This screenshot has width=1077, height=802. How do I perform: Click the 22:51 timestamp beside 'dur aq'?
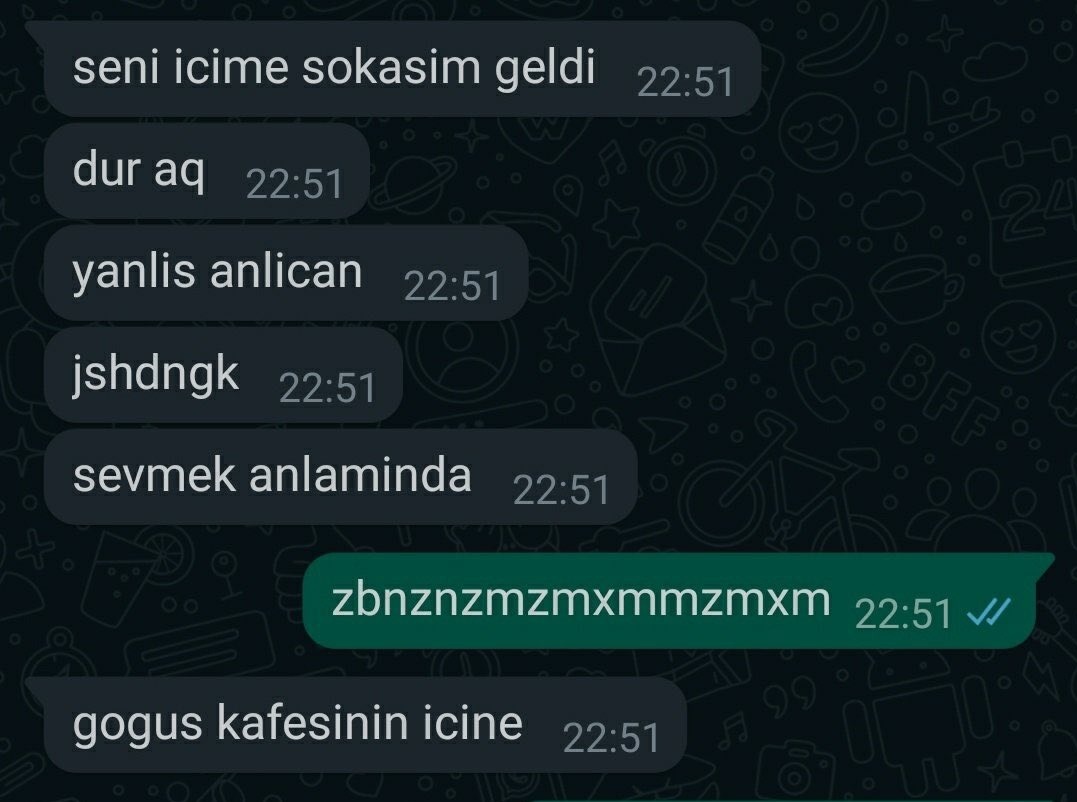tap(295, 185)
